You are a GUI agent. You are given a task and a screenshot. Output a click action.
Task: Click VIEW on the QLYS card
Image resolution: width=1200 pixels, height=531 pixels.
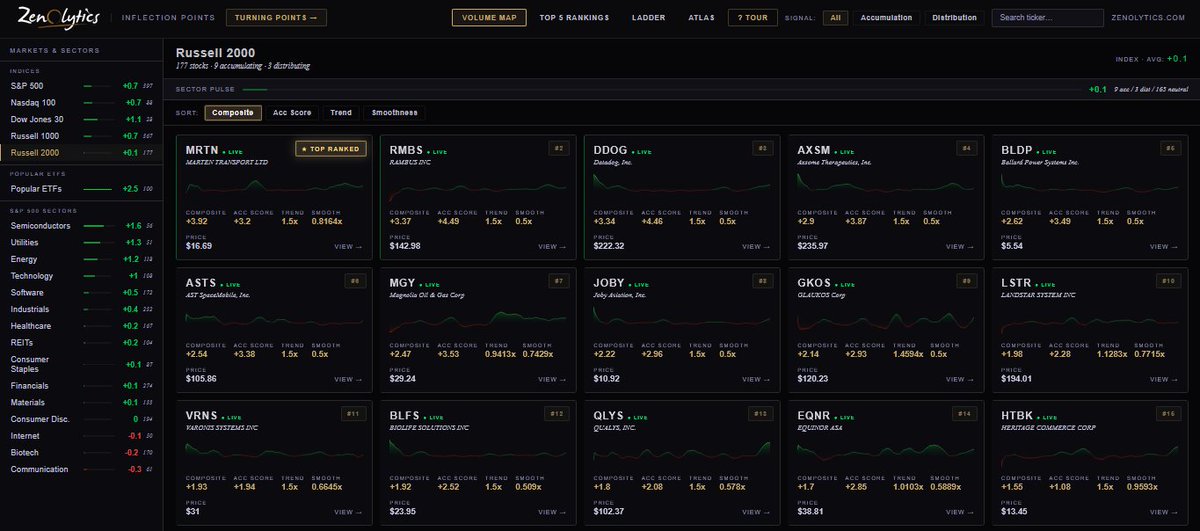[x=756, y=511]
